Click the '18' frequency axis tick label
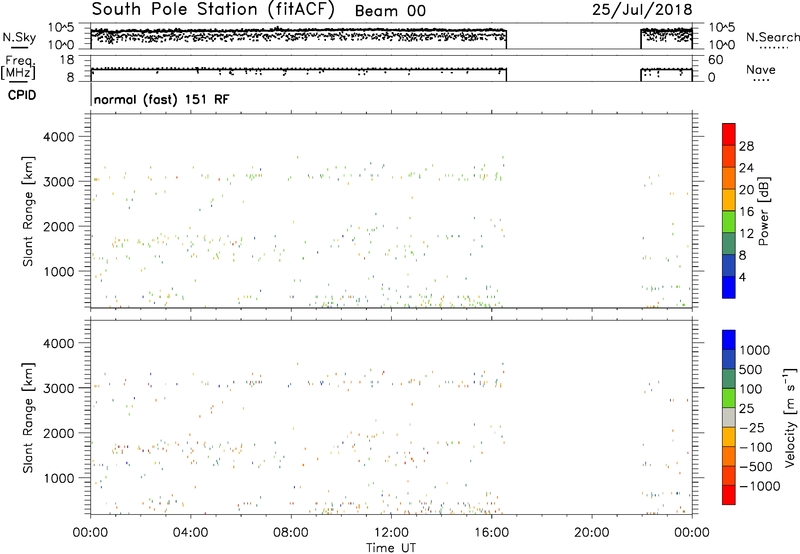This screenshot has height=554, width=800. [x=66, y=60]
